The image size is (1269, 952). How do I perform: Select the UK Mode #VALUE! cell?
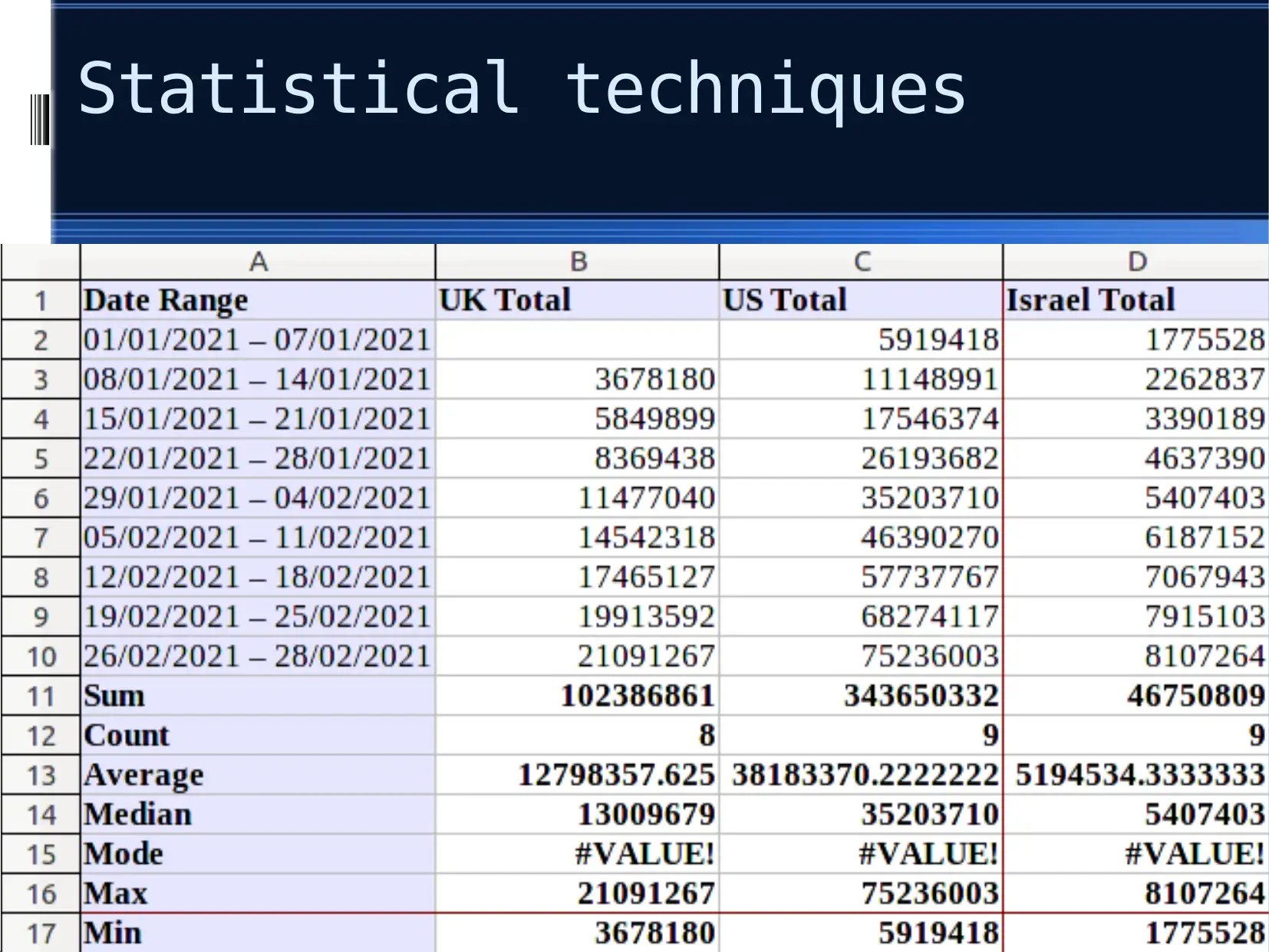coord(577,855)
